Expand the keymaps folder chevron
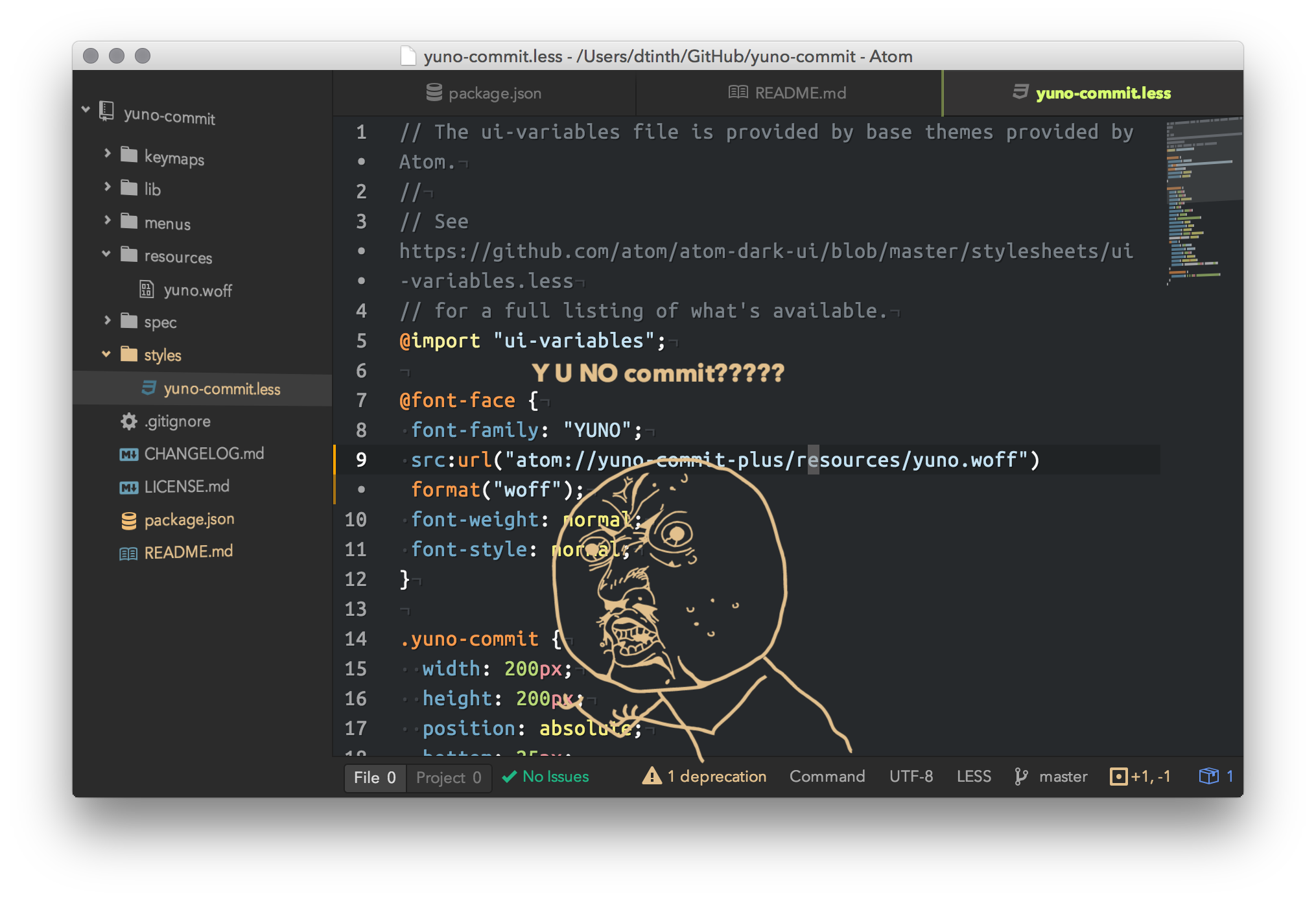Image resolution: width=1316 pixels, height=901 pixels. 108,154
